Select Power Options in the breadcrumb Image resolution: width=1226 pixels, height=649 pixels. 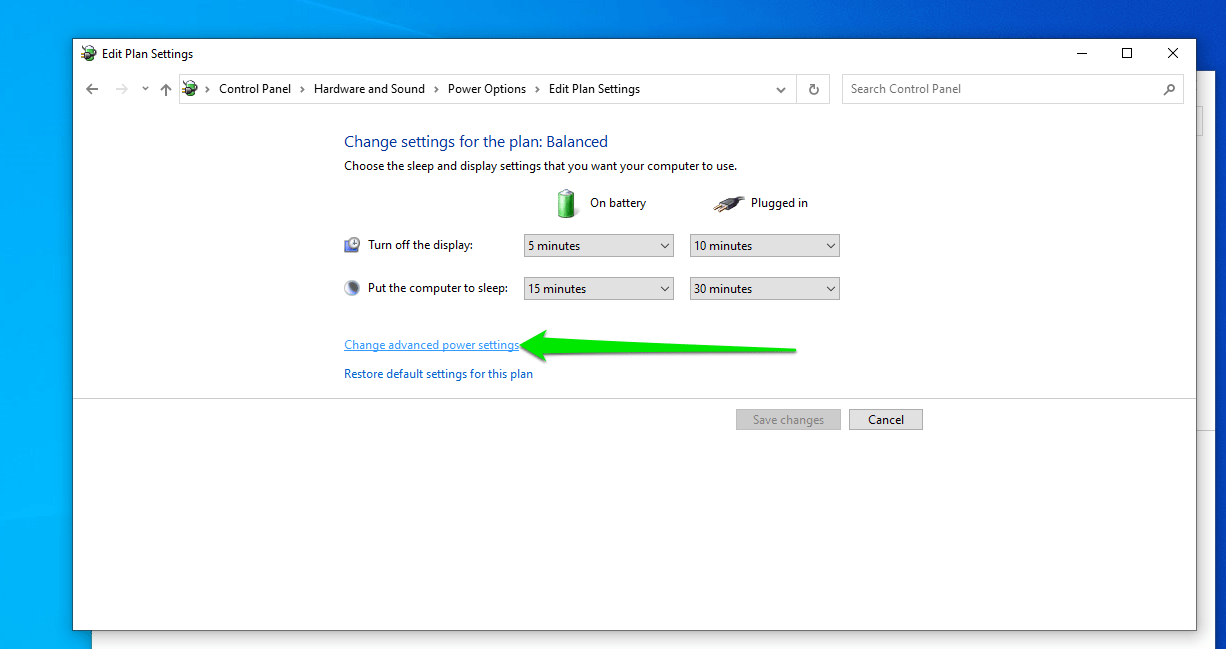[x=487, y=89]
